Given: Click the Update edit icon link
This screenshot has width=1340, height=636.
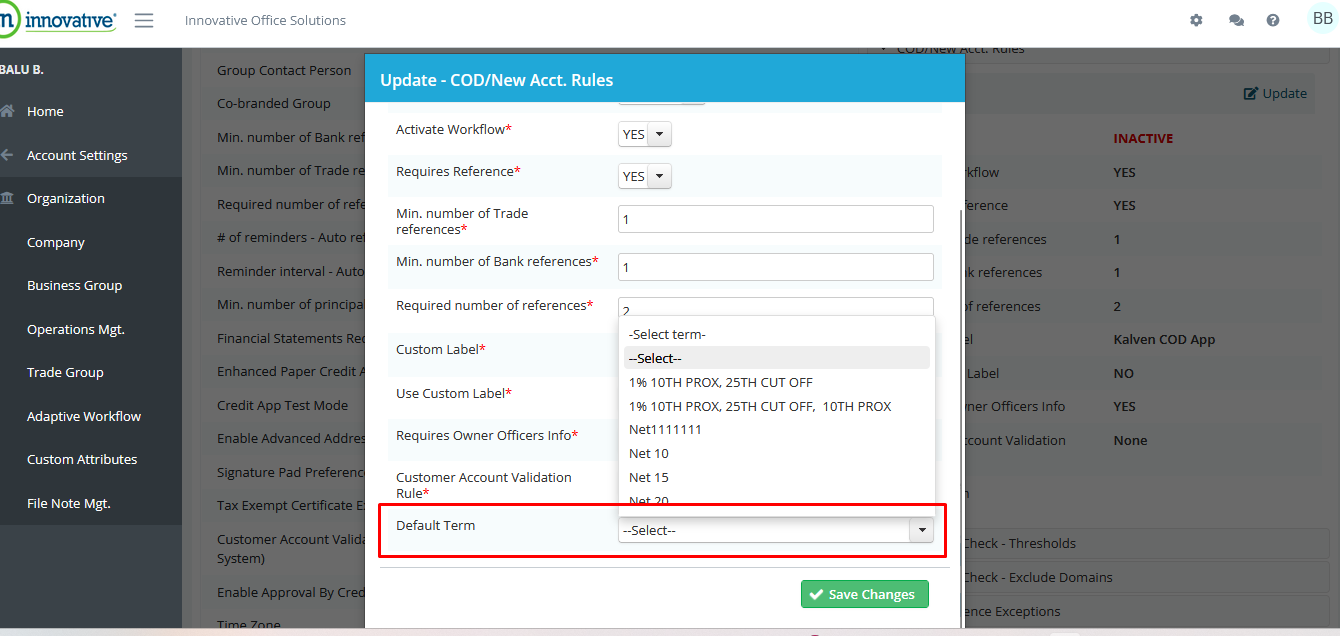Looking at the screenshot, I should click(x=1275, y=93).
